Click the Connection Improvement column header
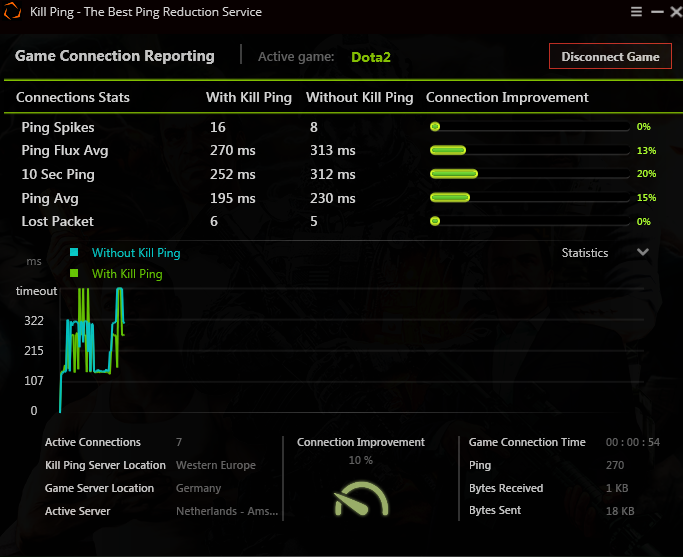Image resolution: width=683 pixels, height=557 pixels. 507,97
